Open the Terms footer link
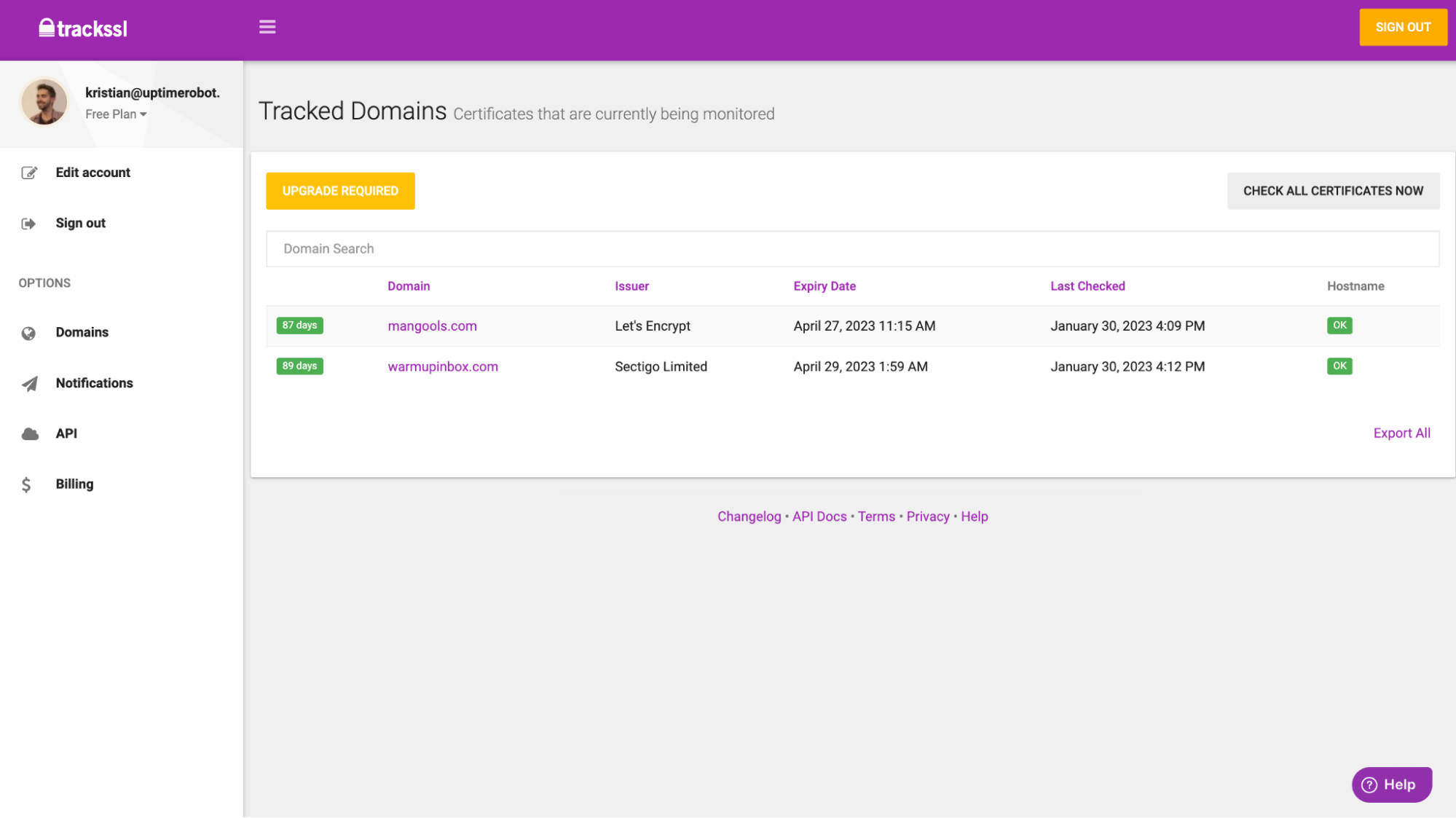Screen dimensions: 1456x818 click(x=876, y=516)
